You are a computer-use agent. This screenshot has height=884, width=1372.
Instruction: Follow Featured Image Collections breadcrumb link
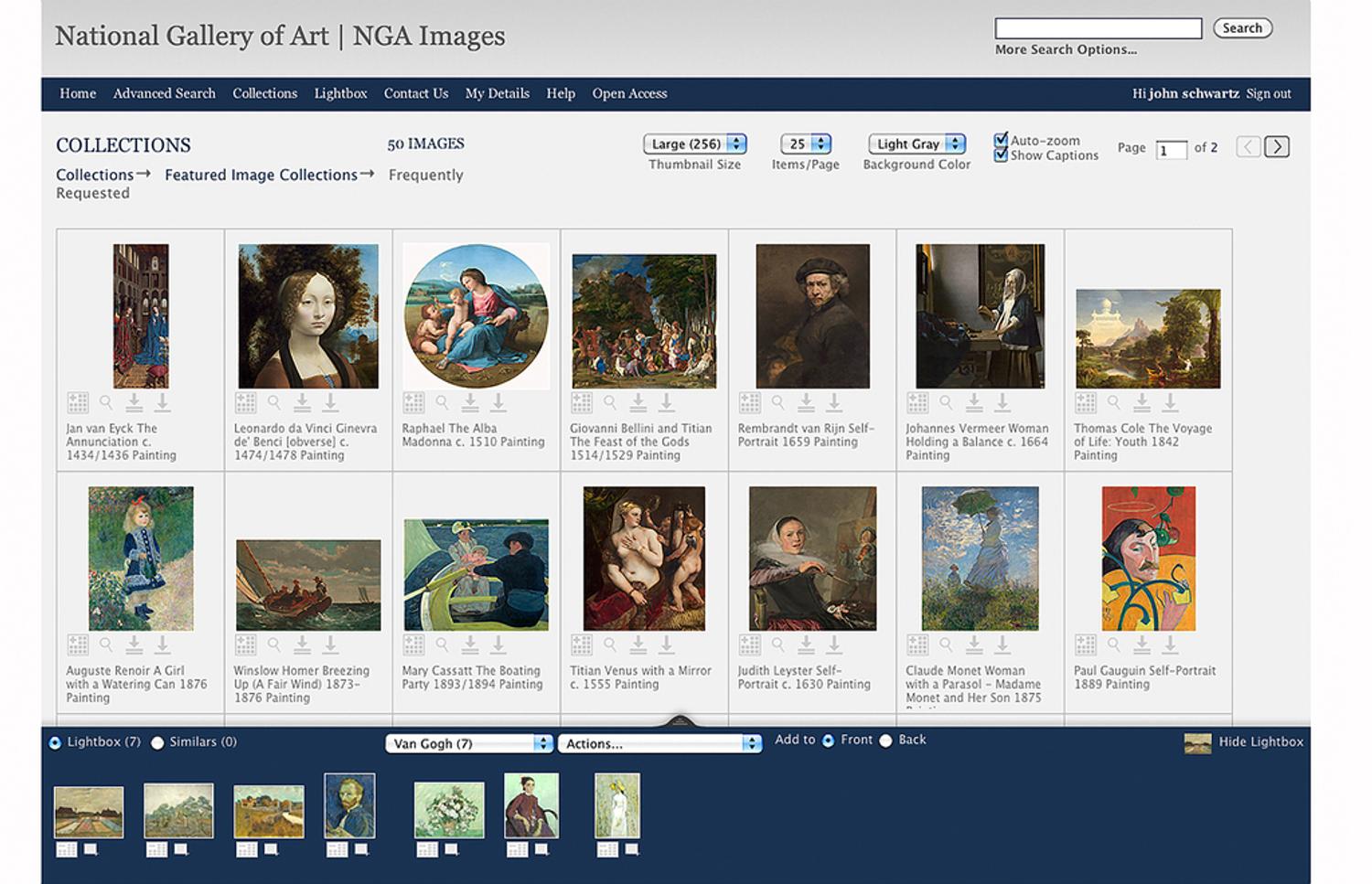pyautogui.click(x=261, y=175)
